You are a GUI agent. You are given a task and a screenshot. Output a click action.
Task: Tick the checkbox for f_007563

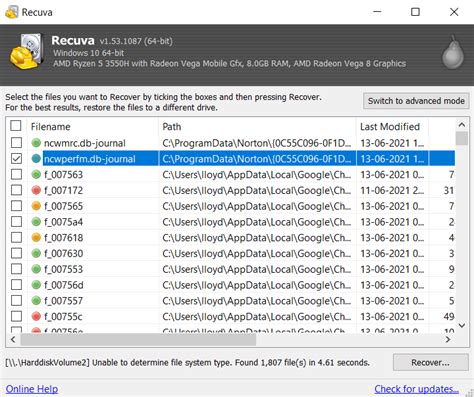point(16,174)
